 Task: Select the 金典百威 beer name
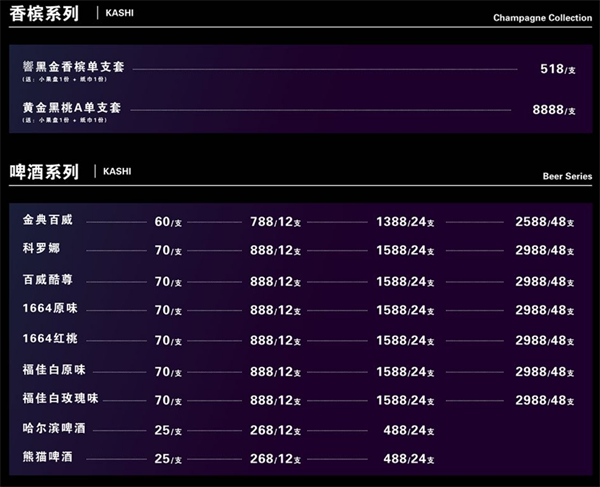click(x=47, y=220)
